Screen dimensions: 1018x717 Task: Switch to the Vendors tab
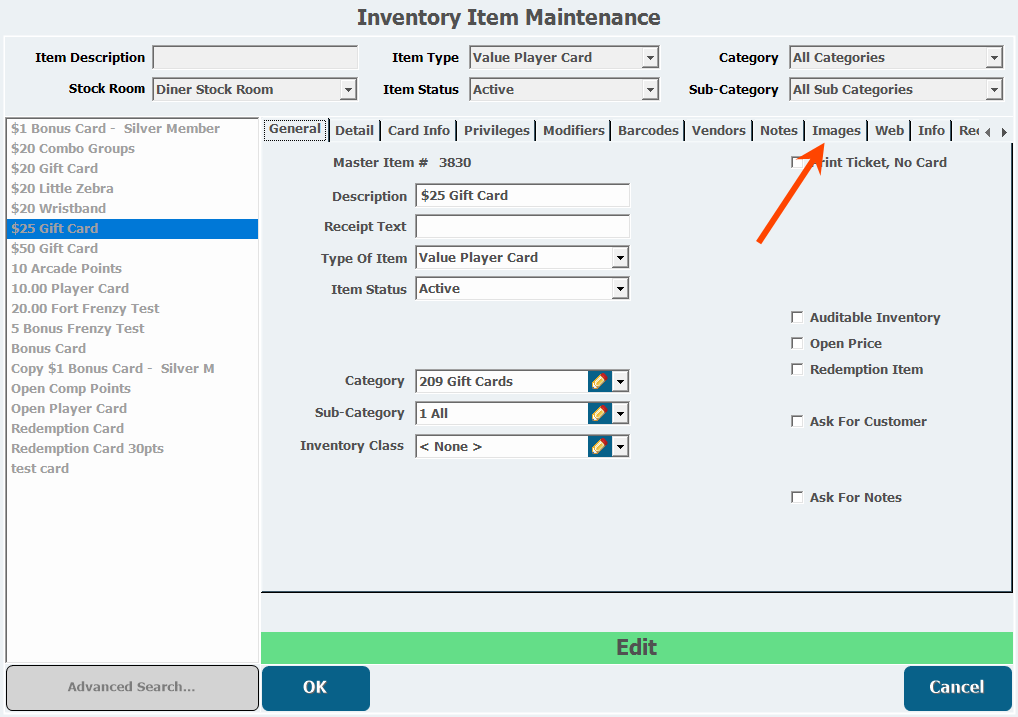pos(719,131)
